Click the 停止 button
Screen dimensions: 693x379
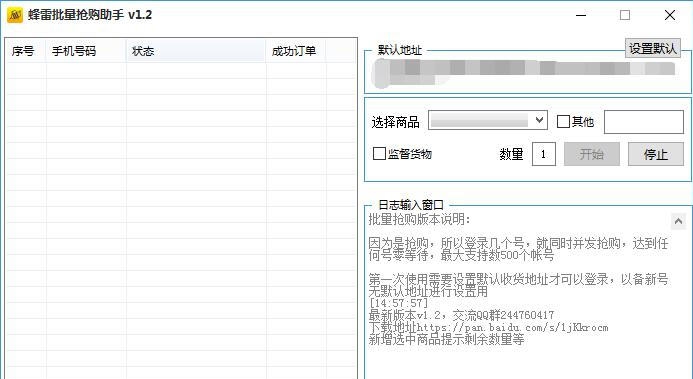pyautogui.click(x=655, y=154)
